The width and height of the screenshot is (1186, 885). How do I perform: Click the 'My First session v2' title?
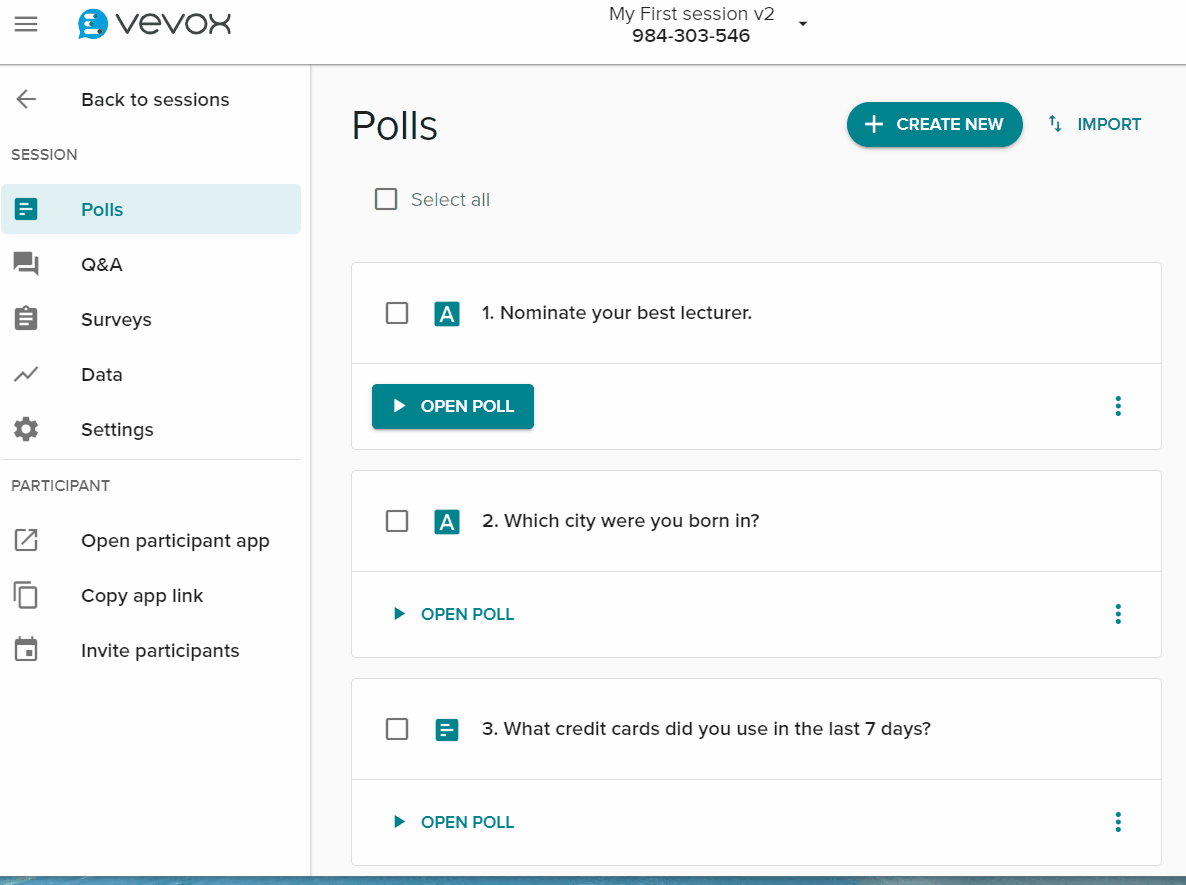coord(691,14)
